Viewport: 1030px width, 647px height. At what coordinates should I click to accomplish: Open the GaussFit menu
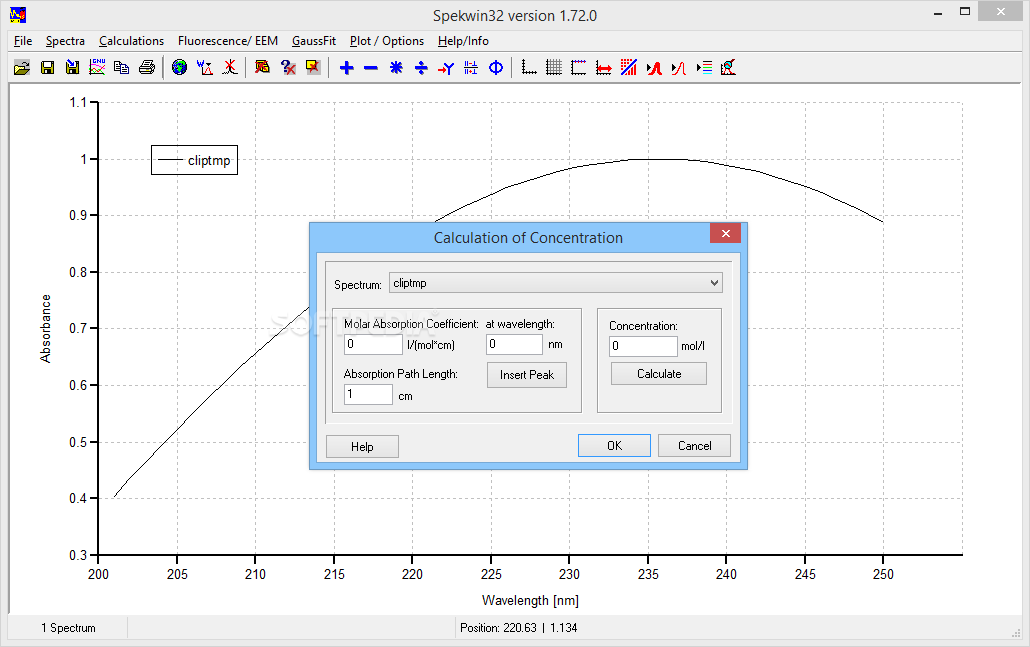(x=314, y=41)
